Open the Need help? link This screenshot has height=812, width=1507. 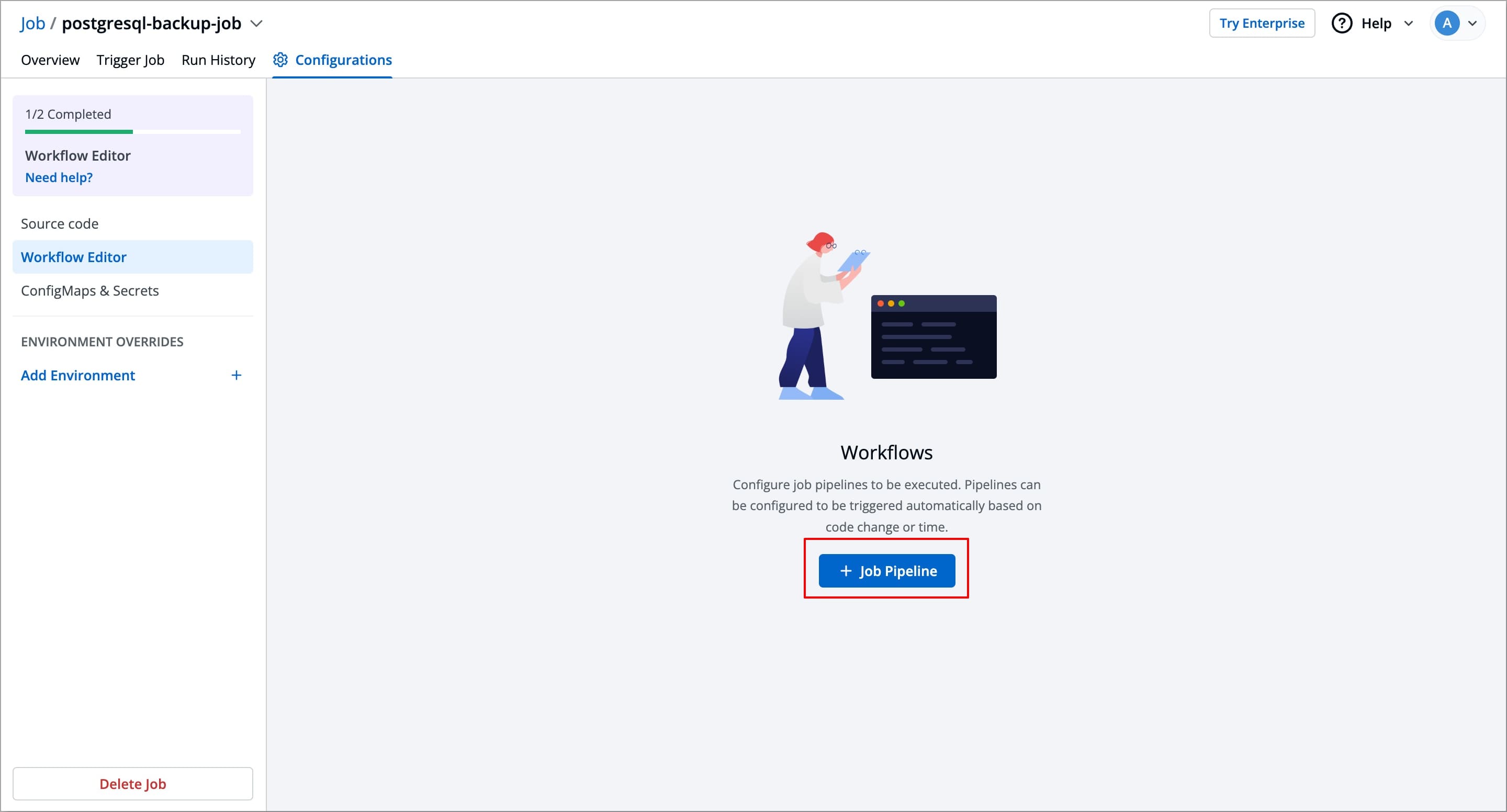click(59, 177)
